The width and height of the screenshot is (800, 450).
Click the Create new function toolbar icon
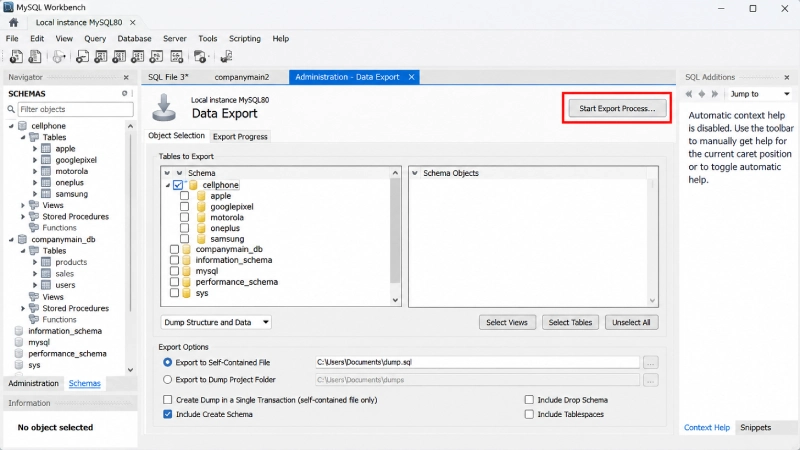tap(156, 57)
